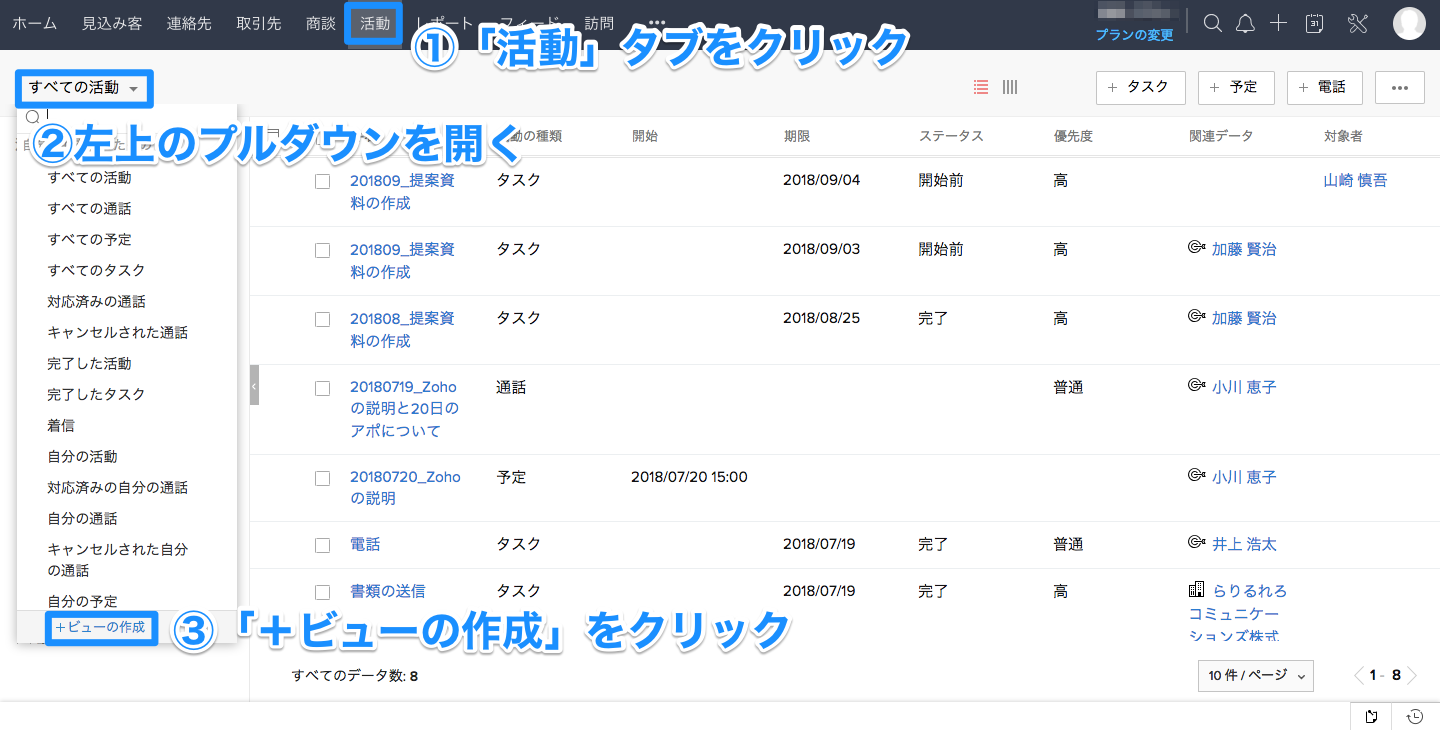Screen dimensions: 1440x730
Task: Select 自分の通話 view in list
Action: 82,519
